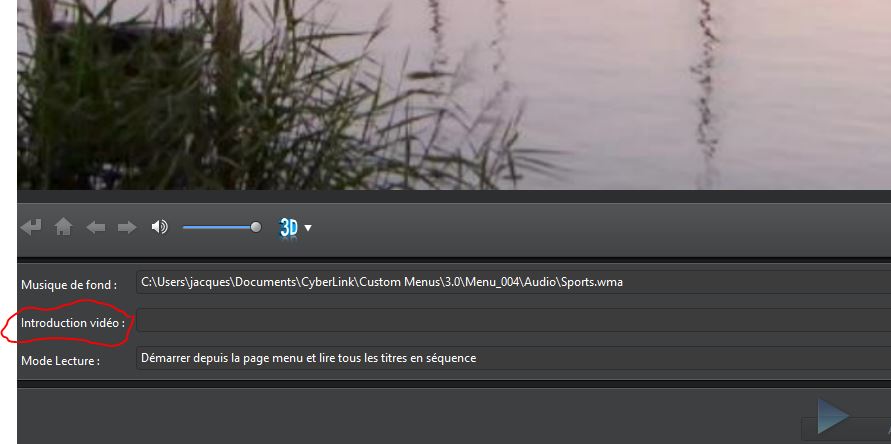Viewport: 891px width, 444px height.
Task: Click the Musique de fond path field
Action: (513, 282)
